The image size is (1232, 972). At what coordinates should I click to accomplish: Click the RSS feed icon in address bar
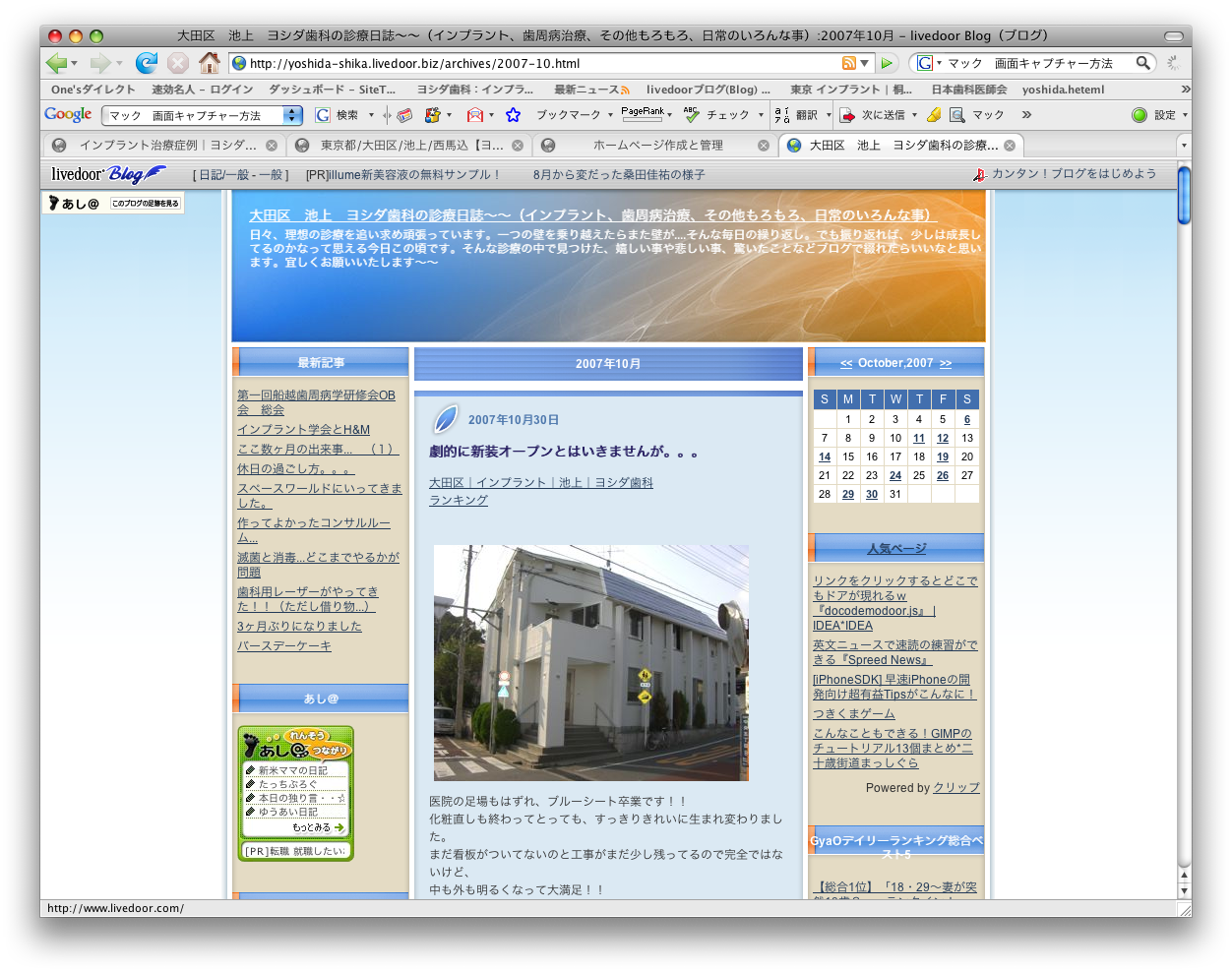(x=848, y=63)
